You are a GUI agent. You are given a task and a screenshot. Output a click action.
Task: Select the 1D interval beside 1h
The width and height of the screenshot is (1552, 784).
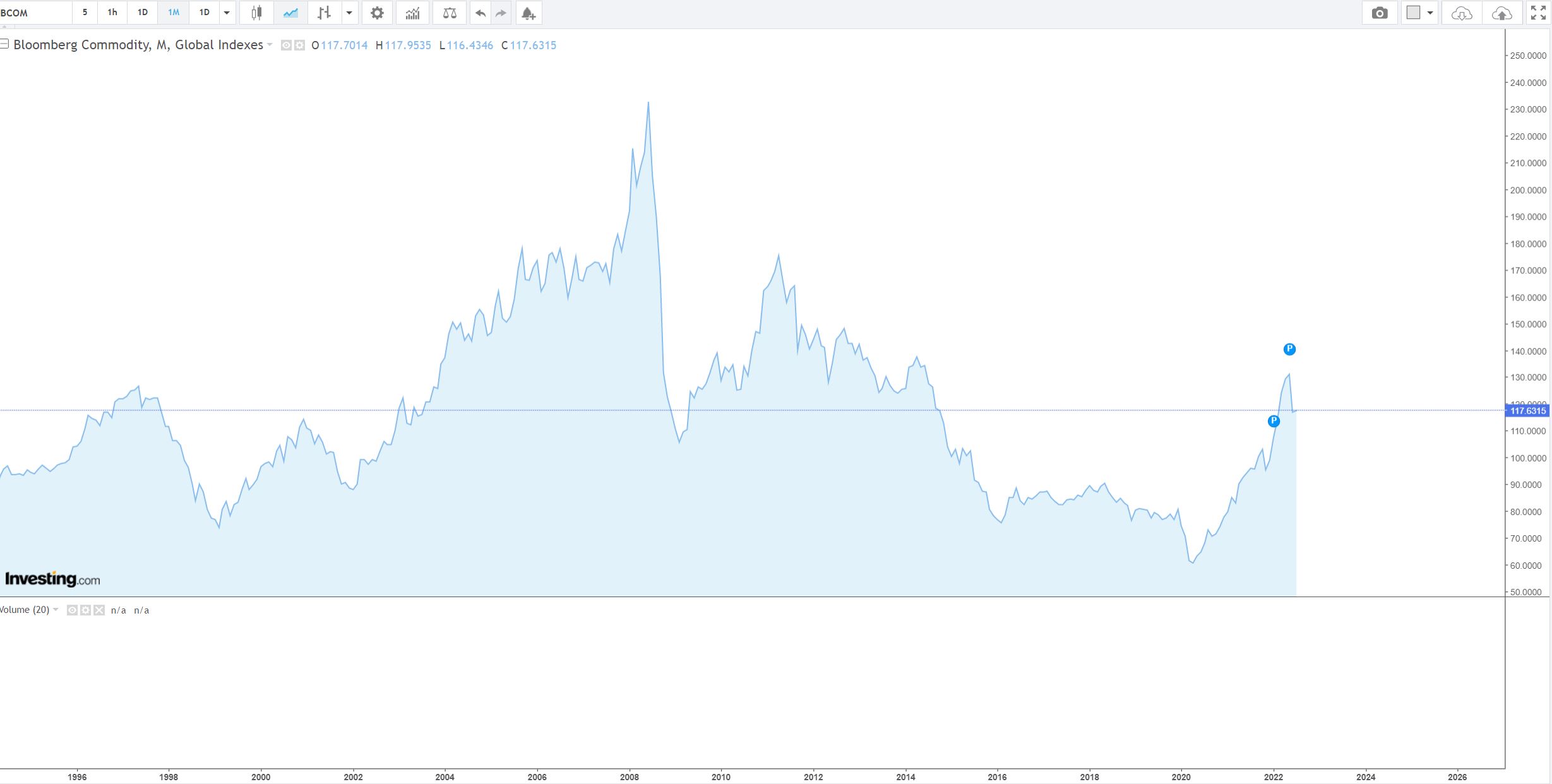[x=143, y=13]
